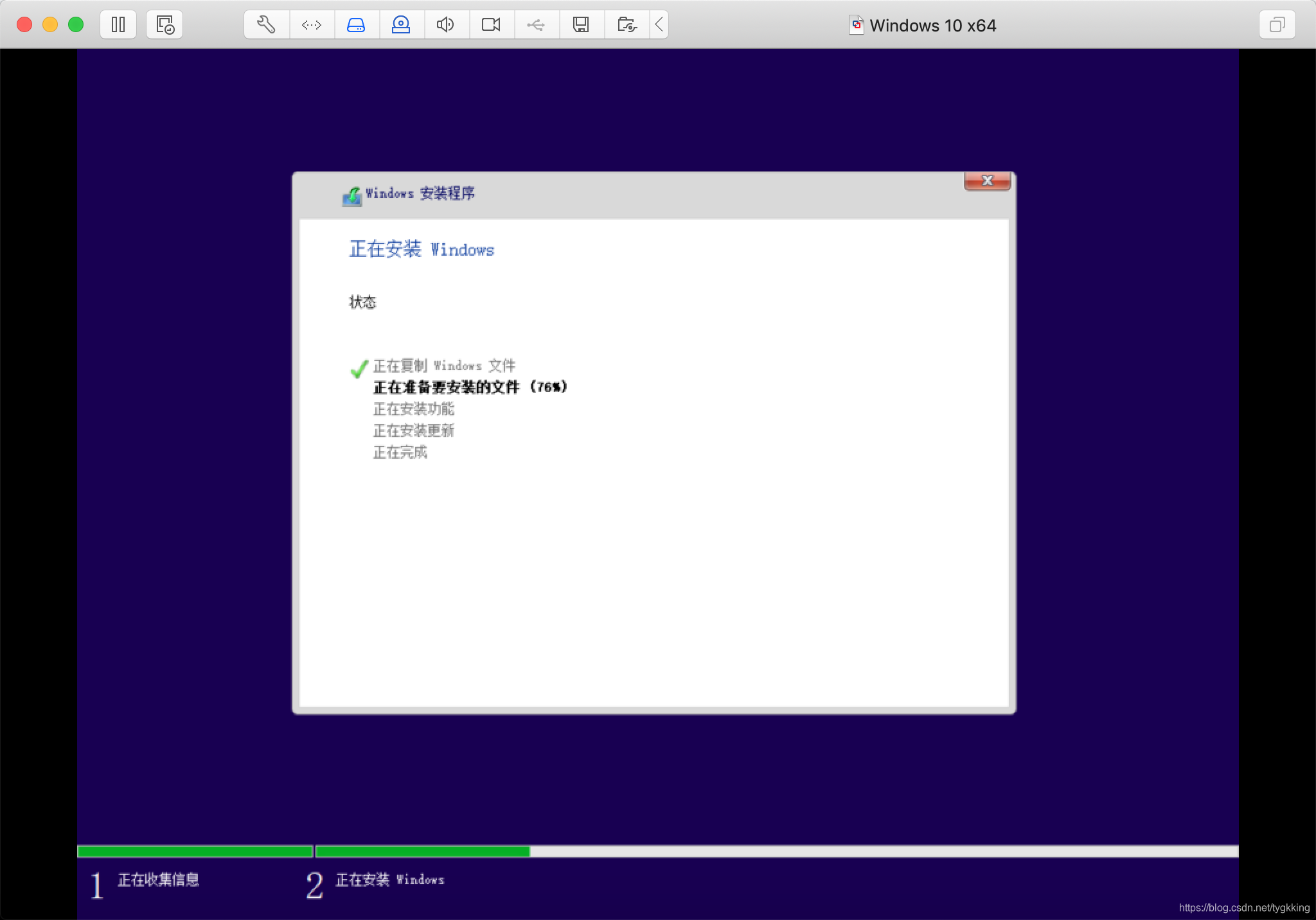This screenshot has width=1316, height=920.
Task: Click the macOS green fullscreen button
Action: [76, 25]
